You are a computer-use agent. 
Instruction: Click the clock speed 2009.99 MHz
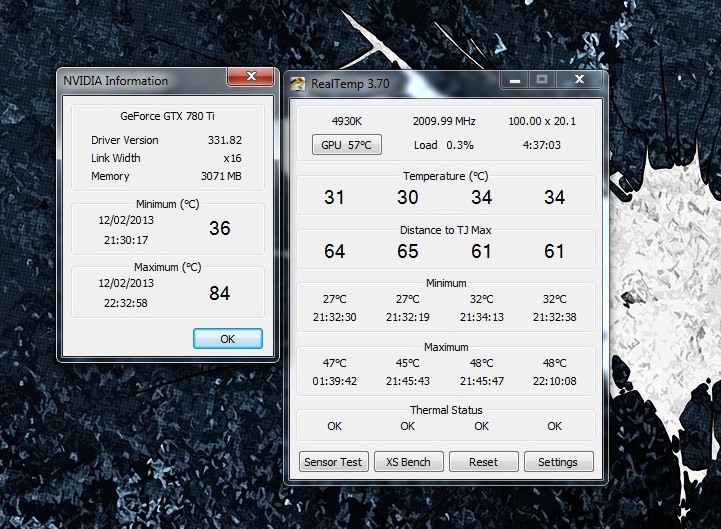444,121
